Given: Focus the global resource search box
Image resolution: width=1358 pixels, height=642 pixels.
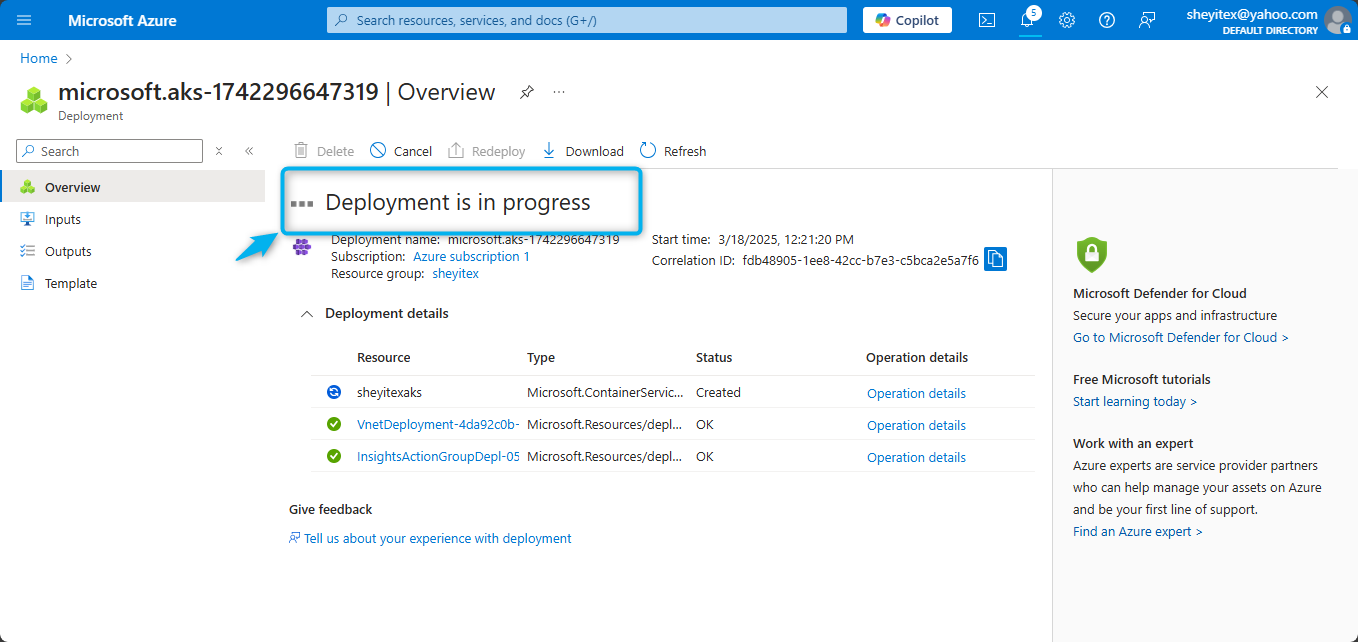Looking at the screenshot, I should [587, 20].
